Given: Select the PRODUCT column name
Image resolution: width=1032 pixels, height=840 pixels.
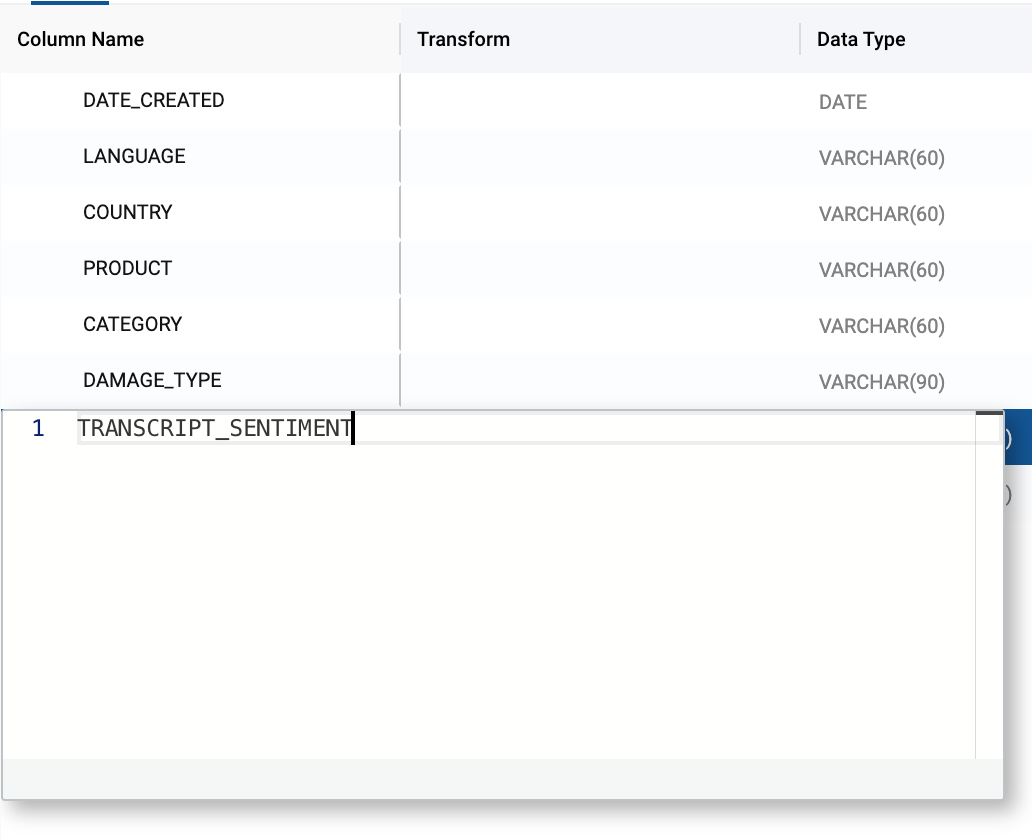Looking at the screenshot, I should coord(128,268).
